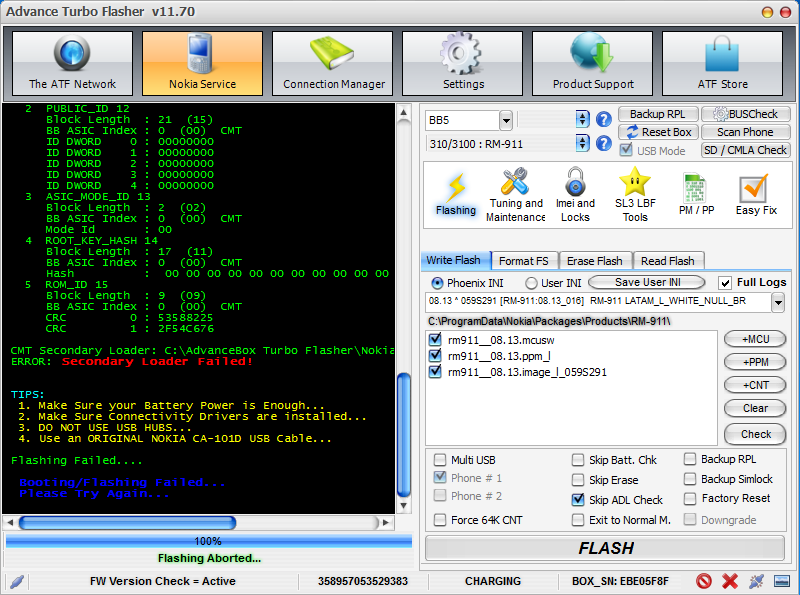Enable Force 64K CNT checkbox
Viewport: 800px width, 595px height.
click(x=440, y=520)
